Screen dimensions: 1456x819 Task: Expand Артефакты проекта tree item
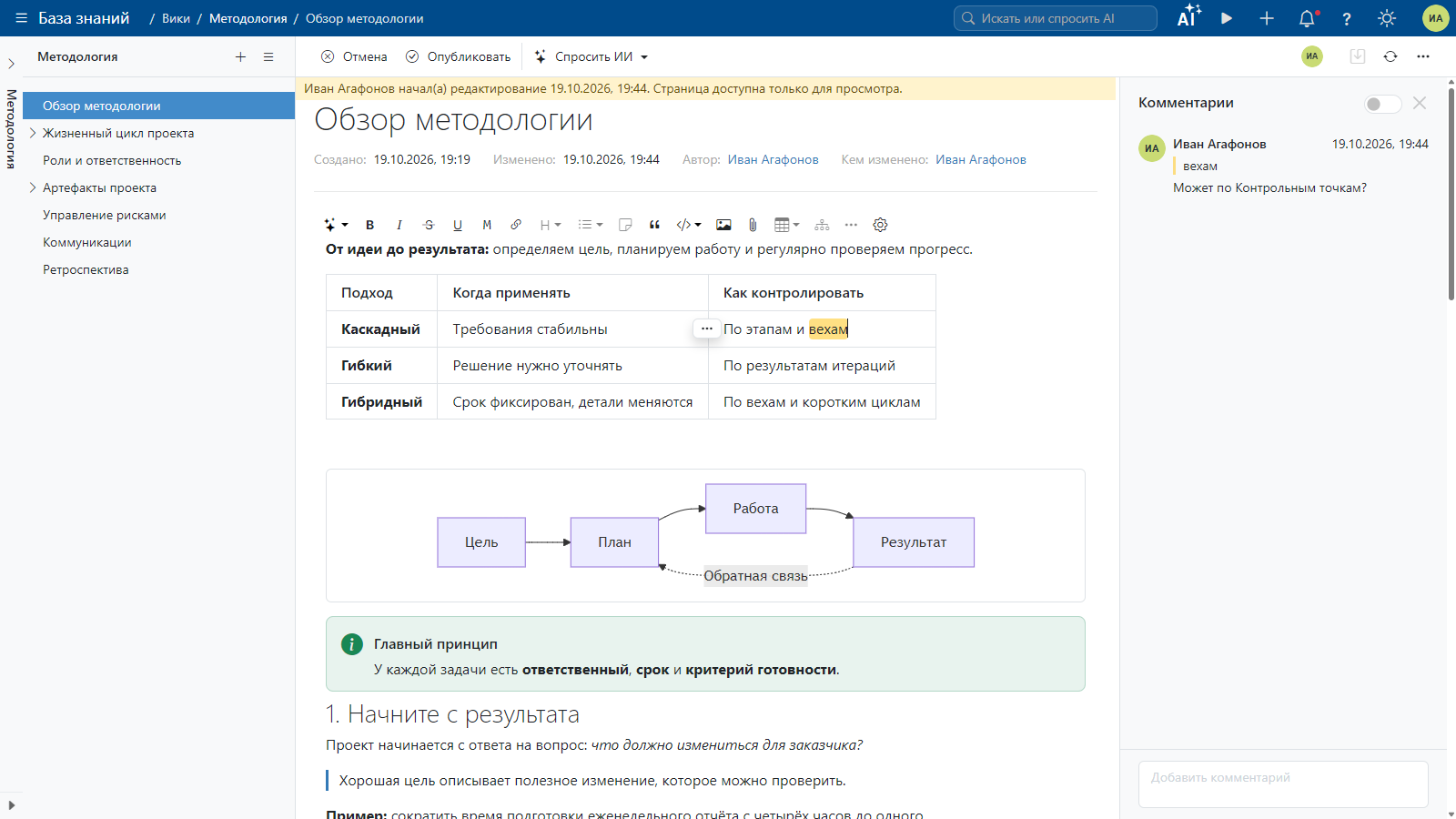click(33, 187)
